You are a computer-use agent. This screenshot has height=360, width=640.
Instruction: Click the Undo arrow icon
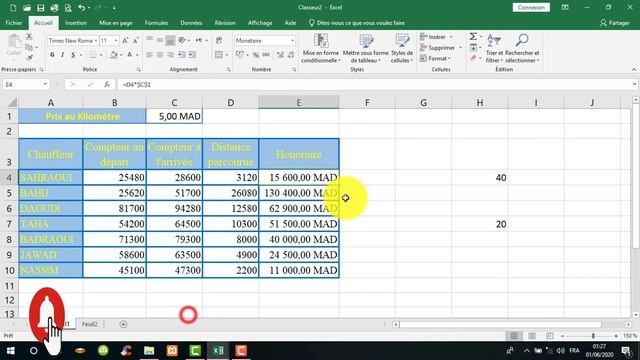(x=82, y=8)
